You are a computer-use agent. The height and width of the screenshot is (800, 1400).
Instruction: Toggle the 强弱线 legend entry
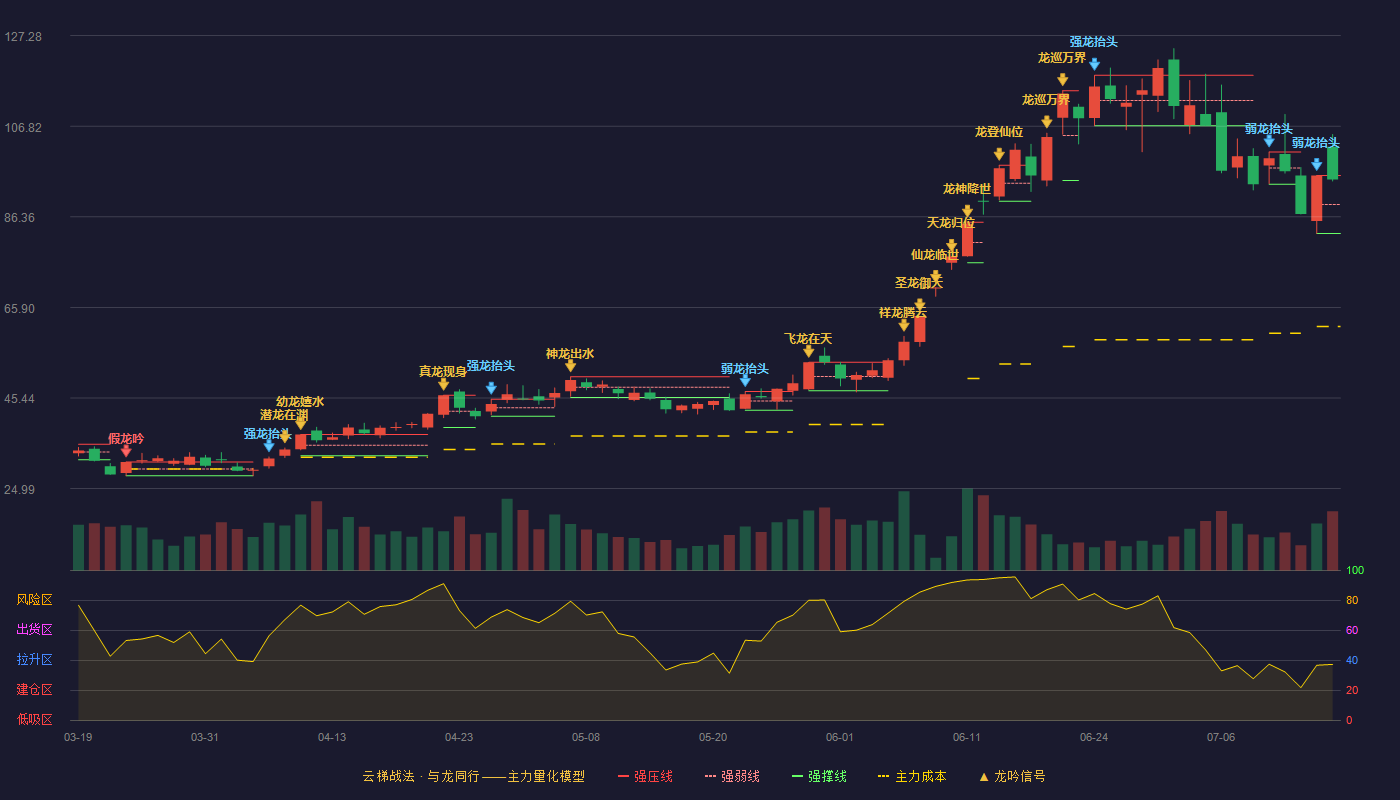coord(732,776)
